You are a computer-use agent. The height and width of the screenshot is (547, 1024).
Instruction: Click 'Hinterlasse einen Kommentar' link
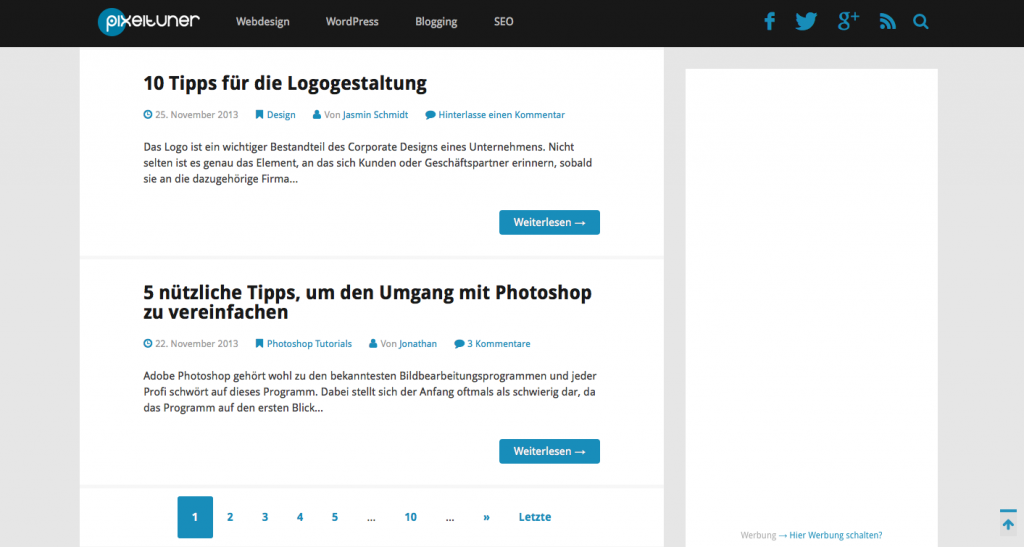click(501, 115)
